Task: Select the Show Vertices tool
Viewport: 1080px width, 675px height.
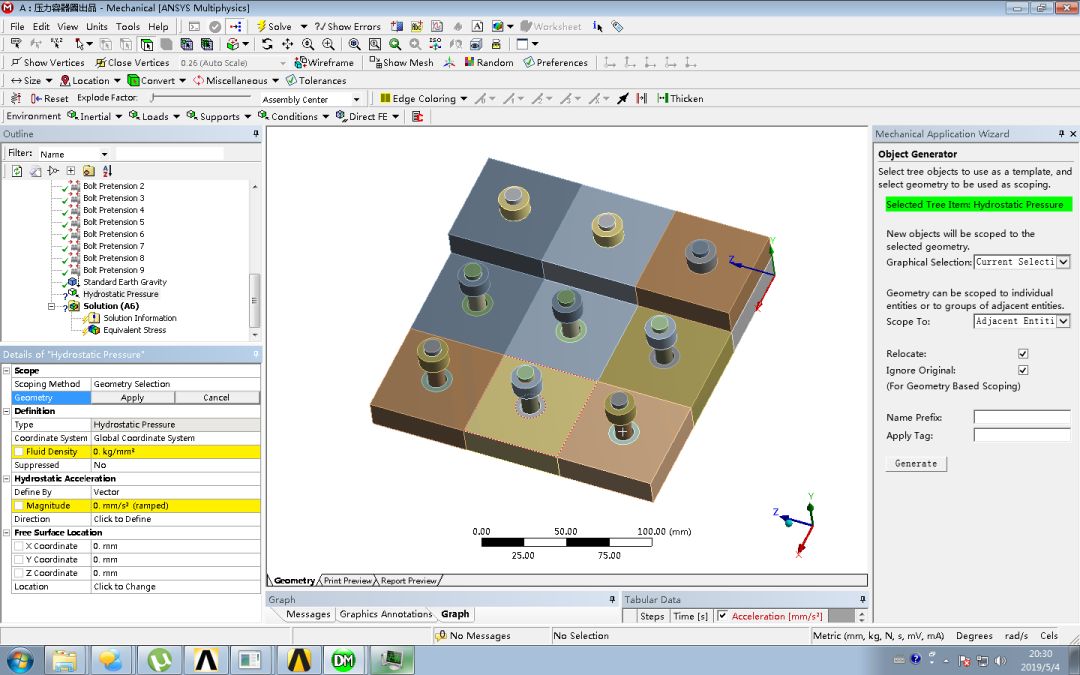Action: pyautogui.click(x=47, y=62)
